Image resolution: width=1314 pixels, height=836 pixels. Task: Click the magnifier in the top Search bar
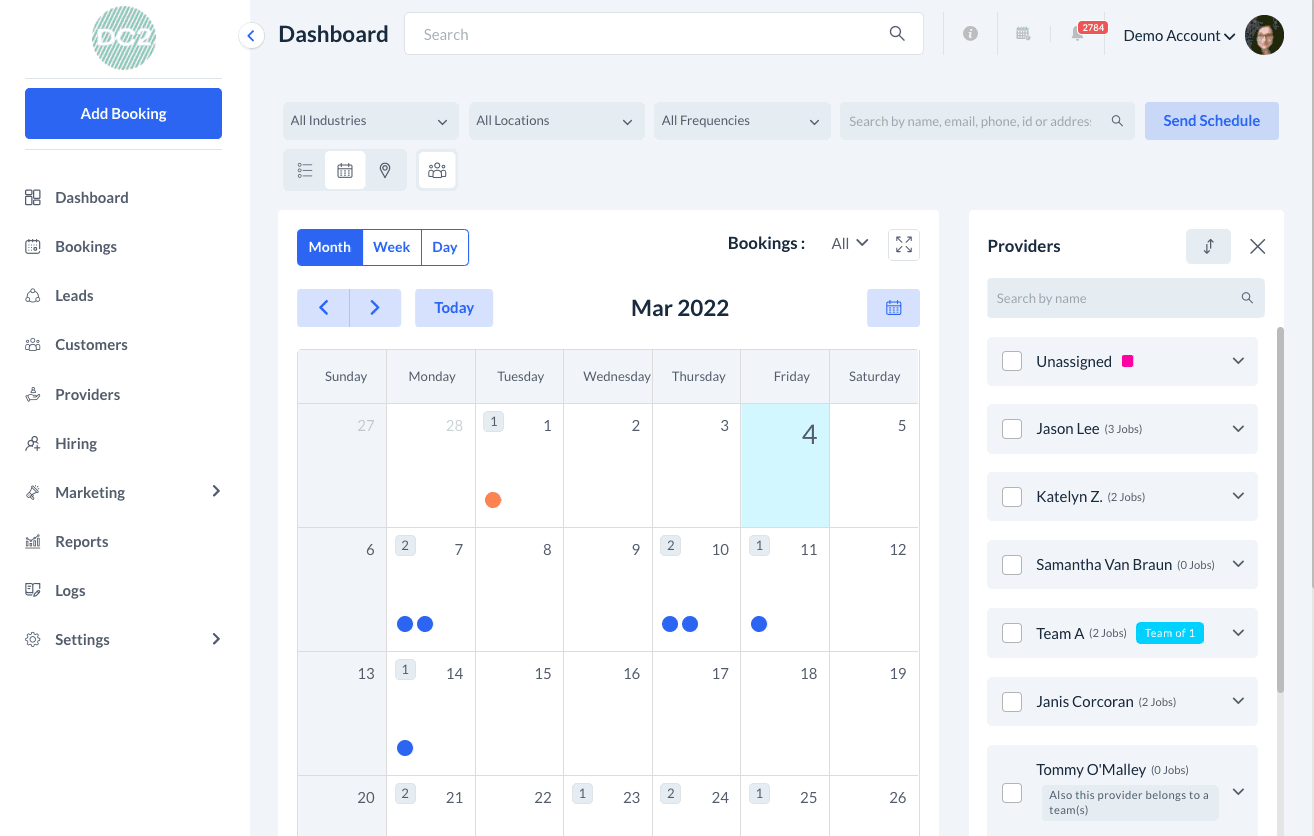pyautogui.click(x=897, y=34)
